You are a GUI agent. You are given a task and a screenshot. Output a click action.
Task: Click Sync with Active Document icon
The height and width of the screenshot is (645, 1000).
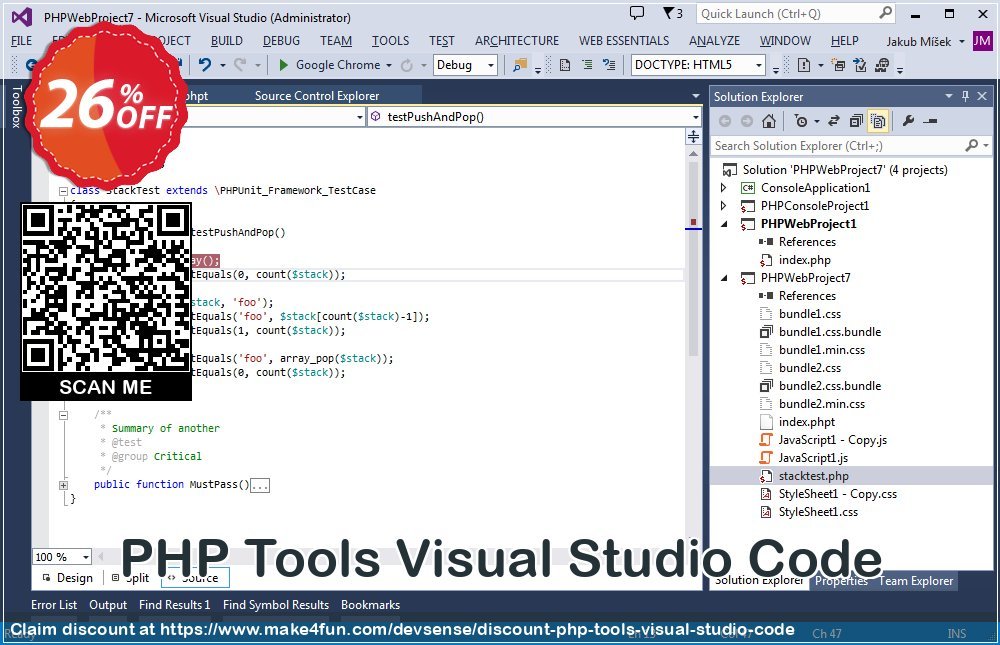point(834,121)
